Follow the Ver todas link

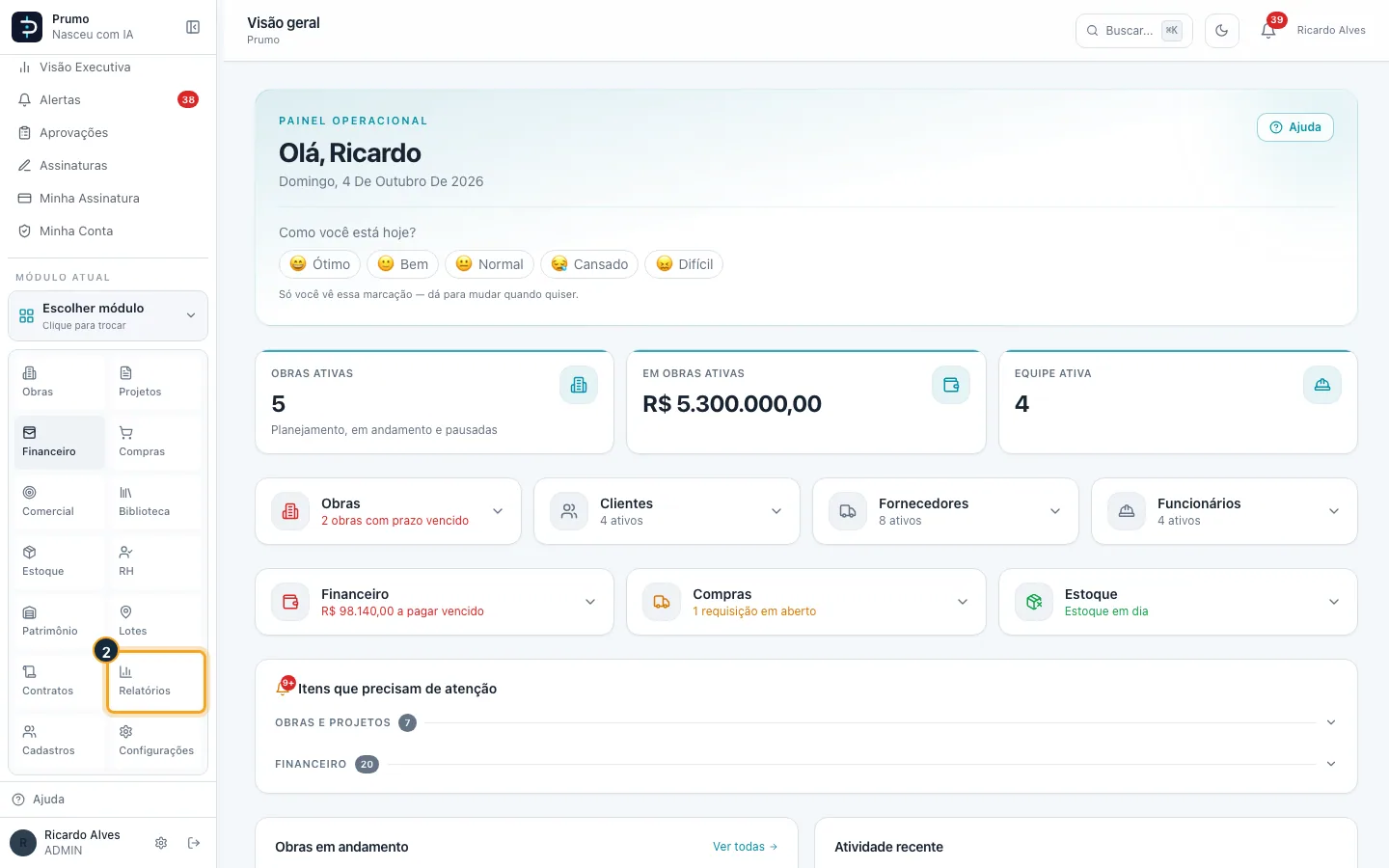(745, 847)
